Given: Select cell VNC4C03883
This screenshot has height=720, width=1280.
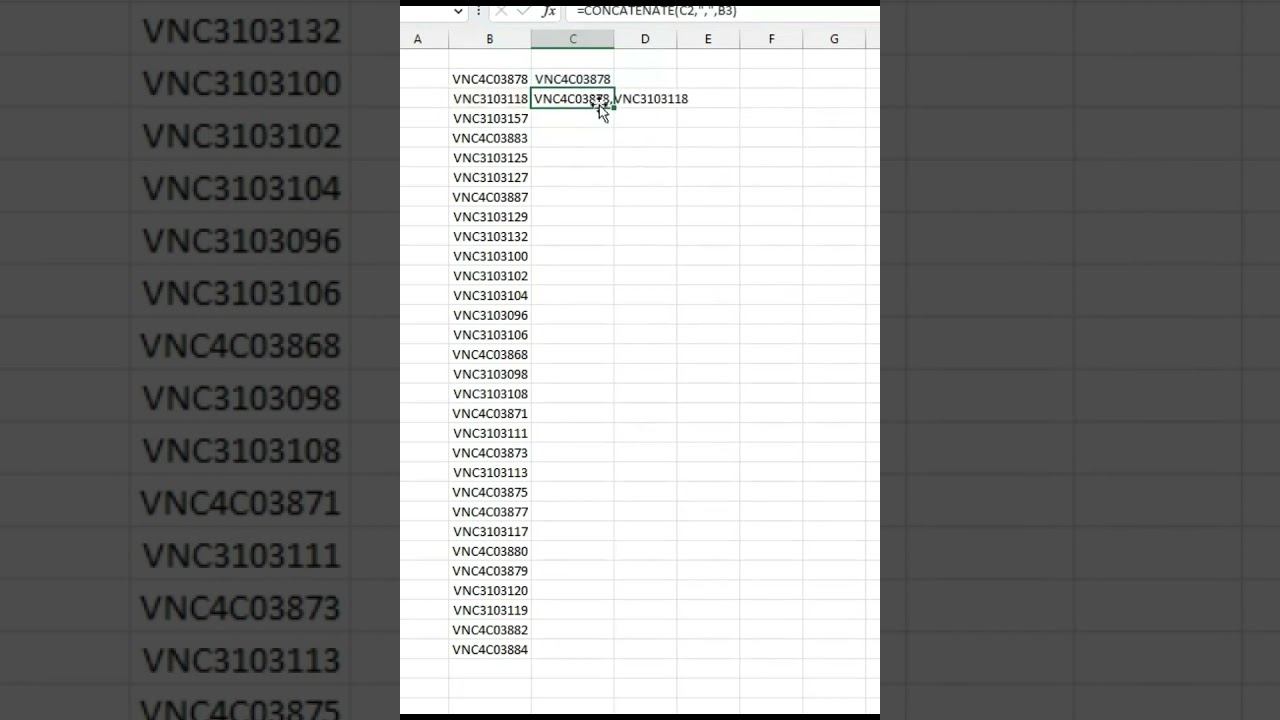Looking at the screenshot, I should (x=490, y=138).
